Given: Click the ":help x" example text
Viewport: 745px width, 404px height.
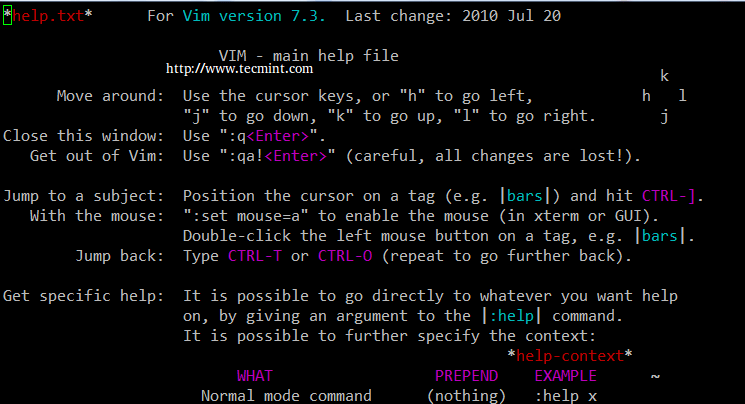Looking at the screenshot, I should point(565,395).
